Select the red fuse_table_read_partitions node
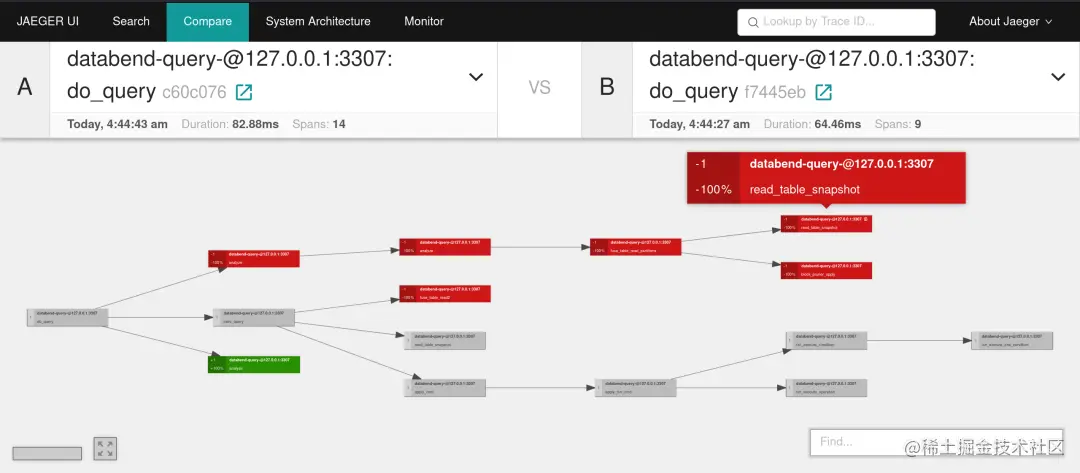 (x=636, y=247)
